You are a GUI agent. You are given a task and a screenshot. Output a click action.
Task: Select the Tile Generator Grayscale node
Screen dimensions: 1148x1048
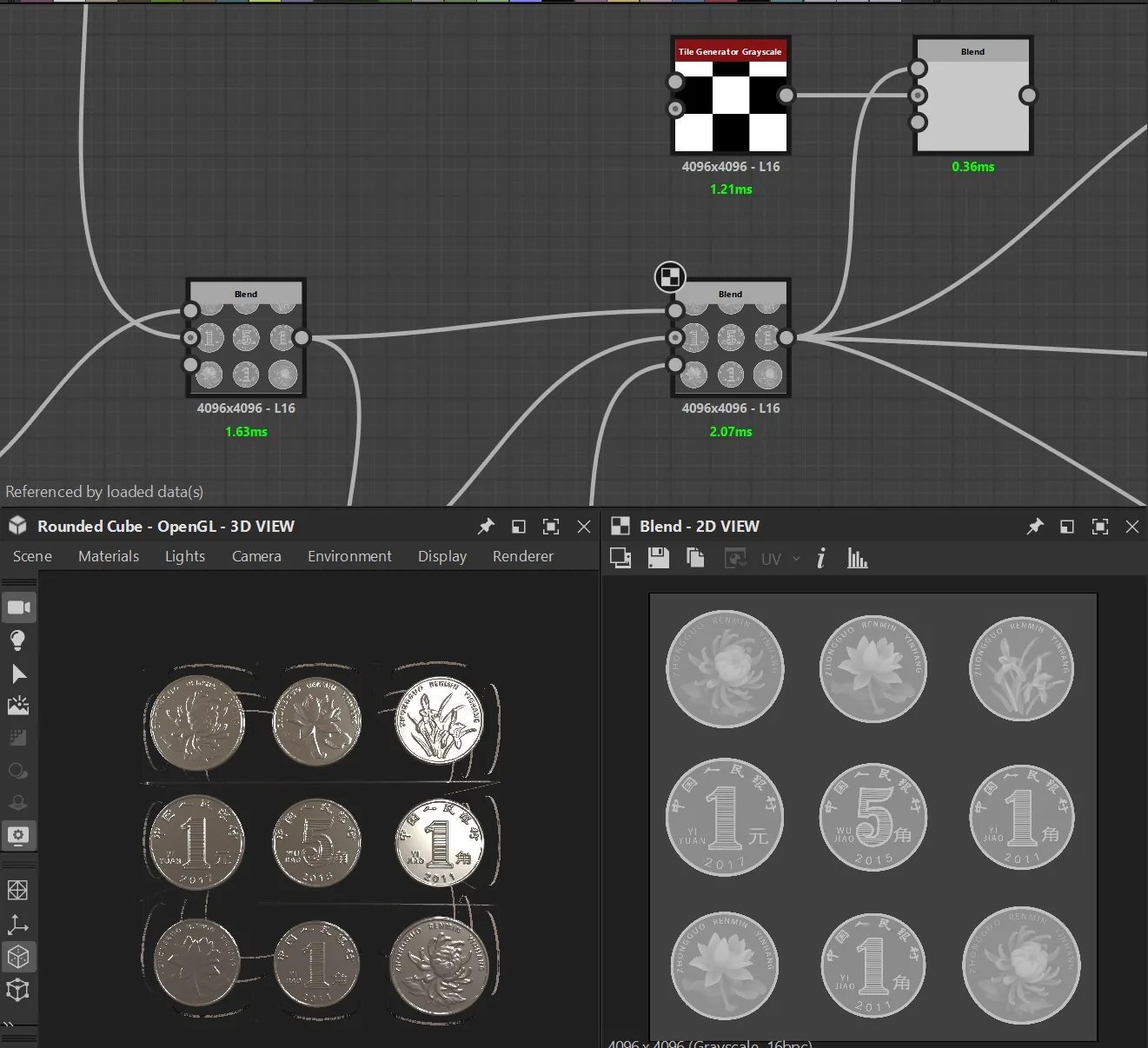731,96
